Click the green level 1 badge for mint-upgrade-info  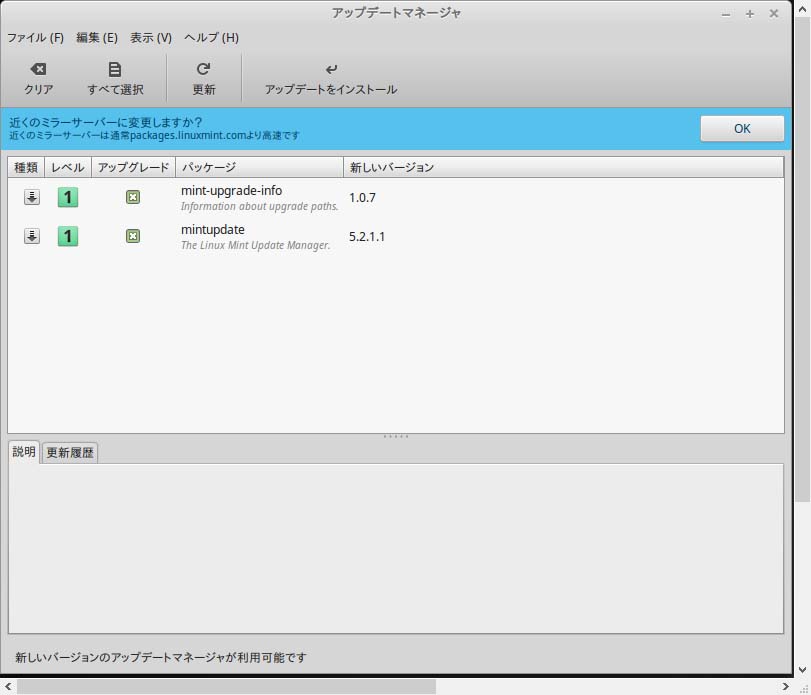[x=67, y=197]
